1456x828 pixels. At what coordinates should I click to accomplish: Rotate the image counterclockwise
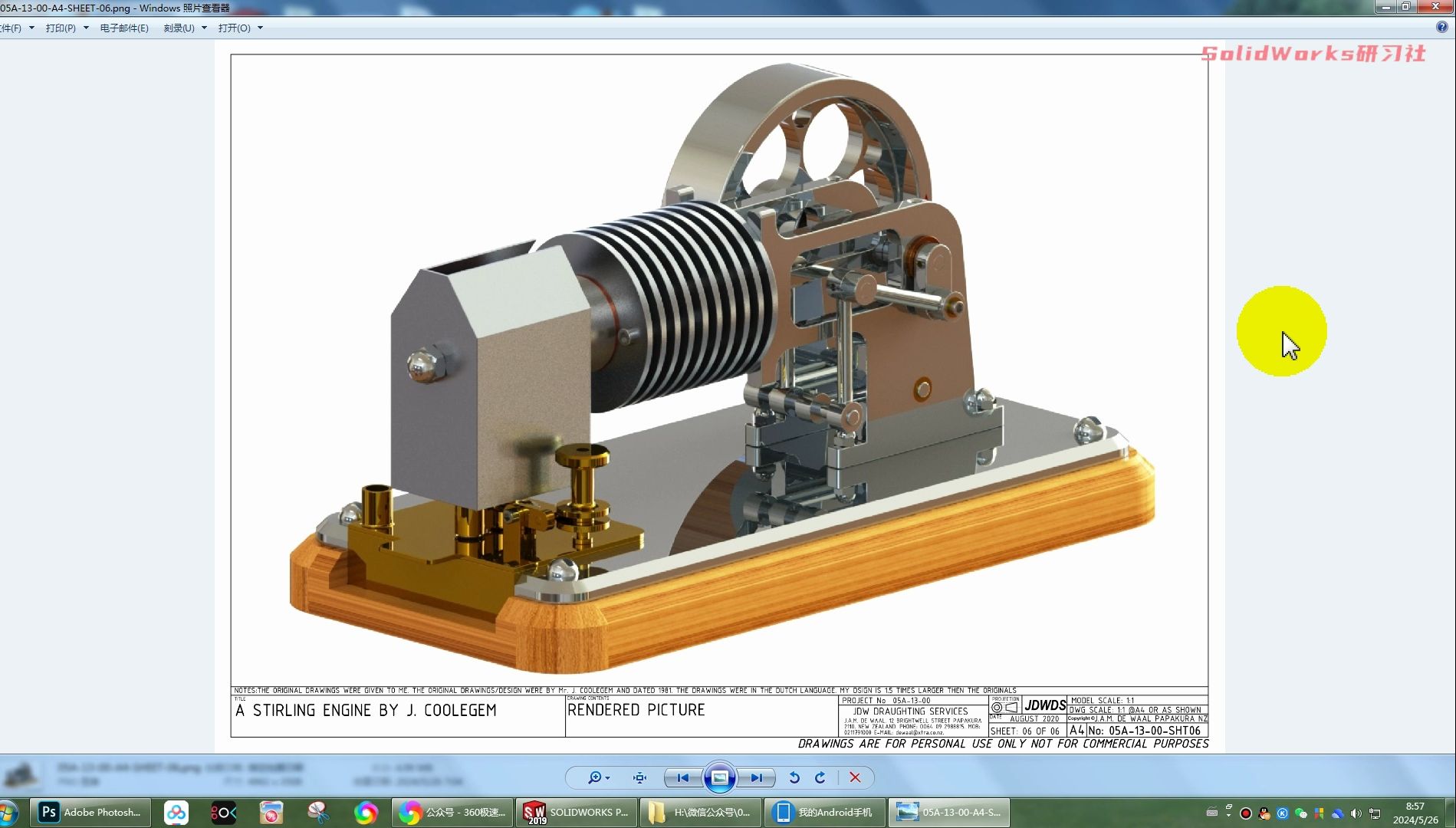794,777
